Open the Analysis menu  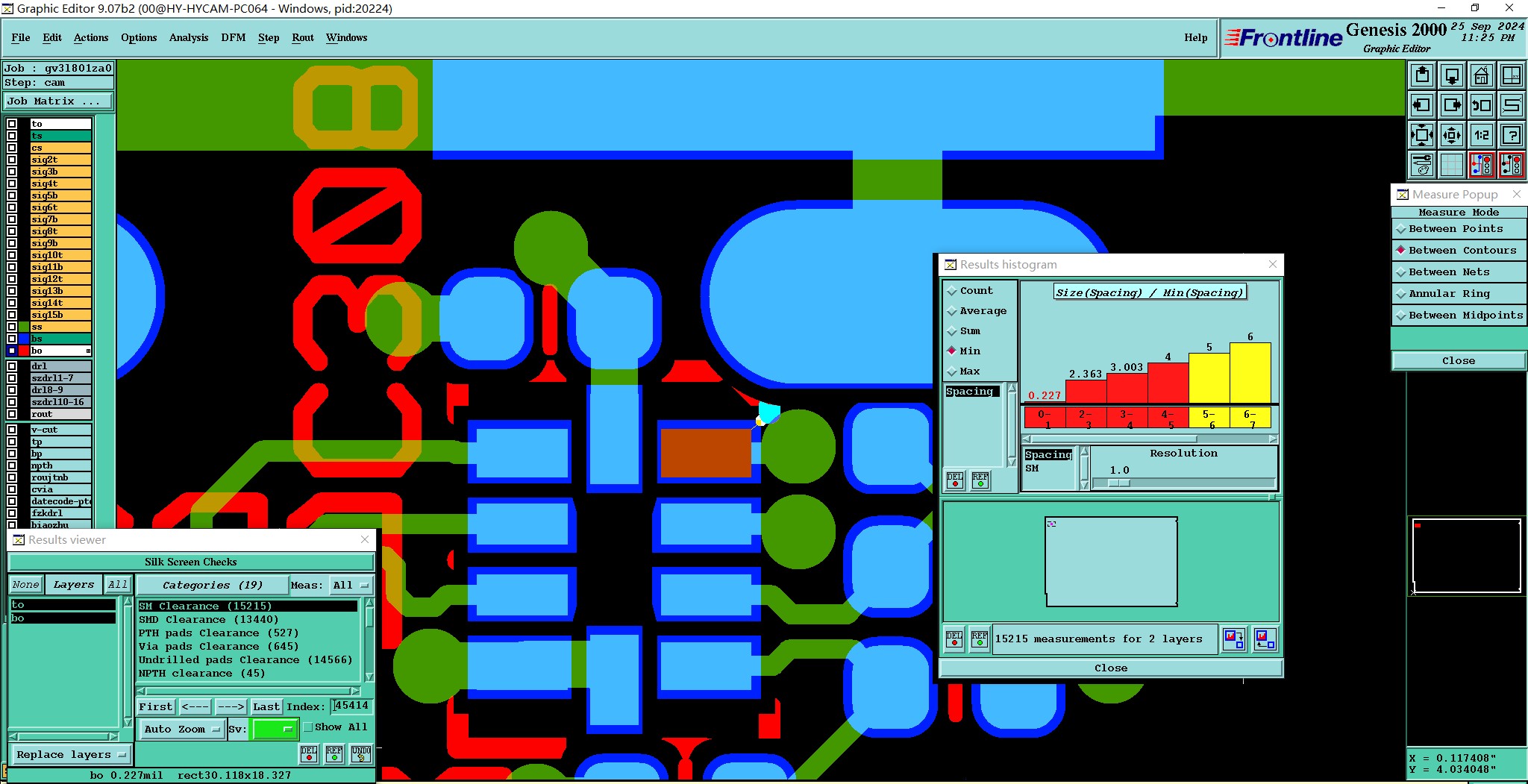189,37
